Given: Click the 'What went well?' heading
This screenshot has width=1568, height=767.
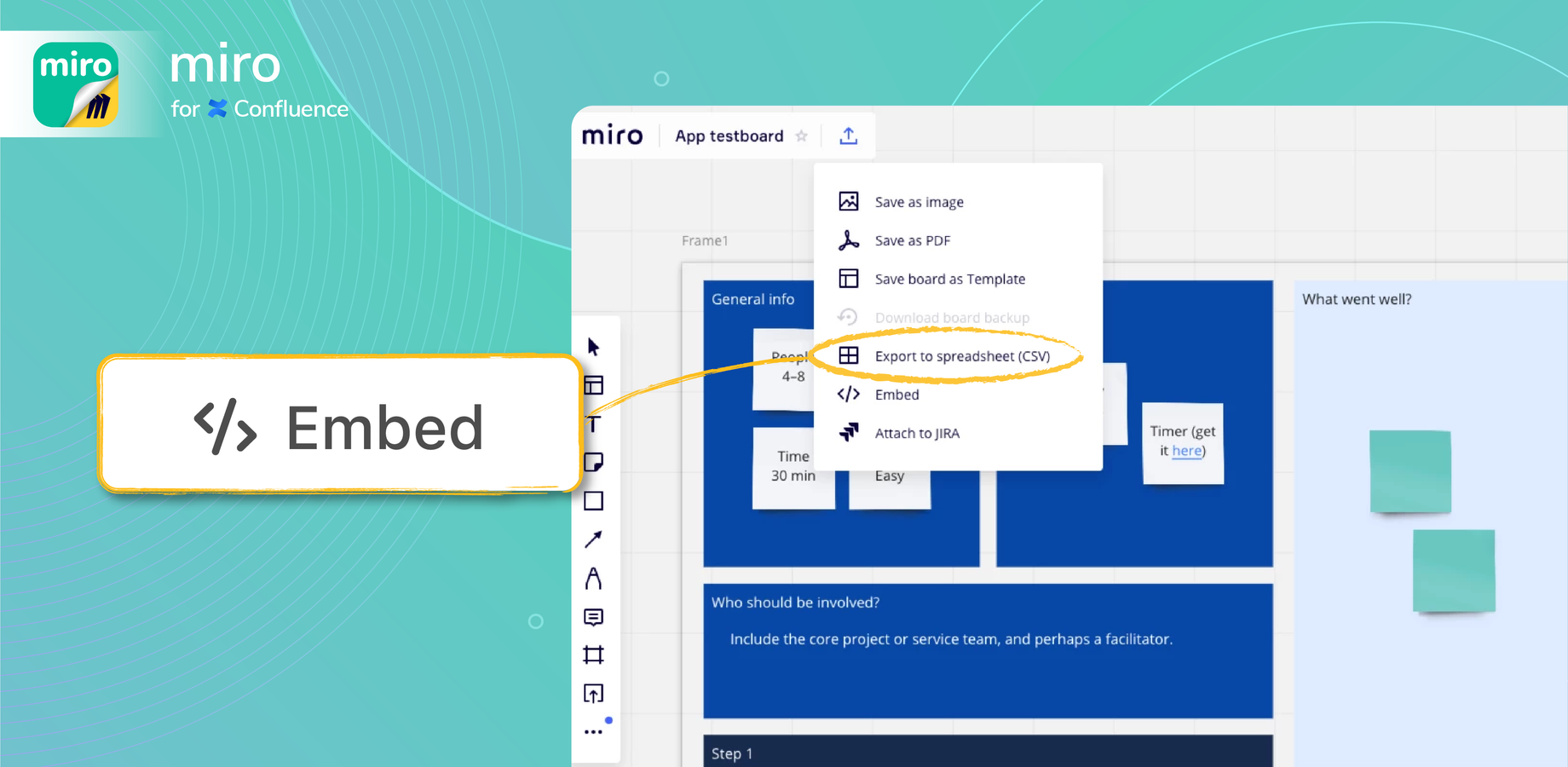Looking at the screenshot, I should [x=1357, y=299].
